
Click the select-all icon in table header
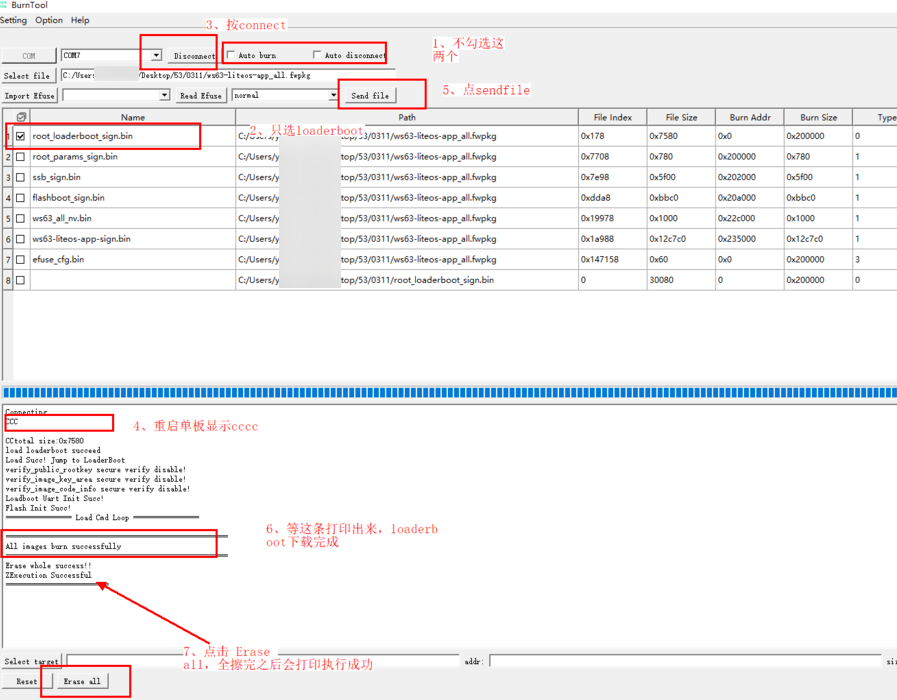(21, 117)
